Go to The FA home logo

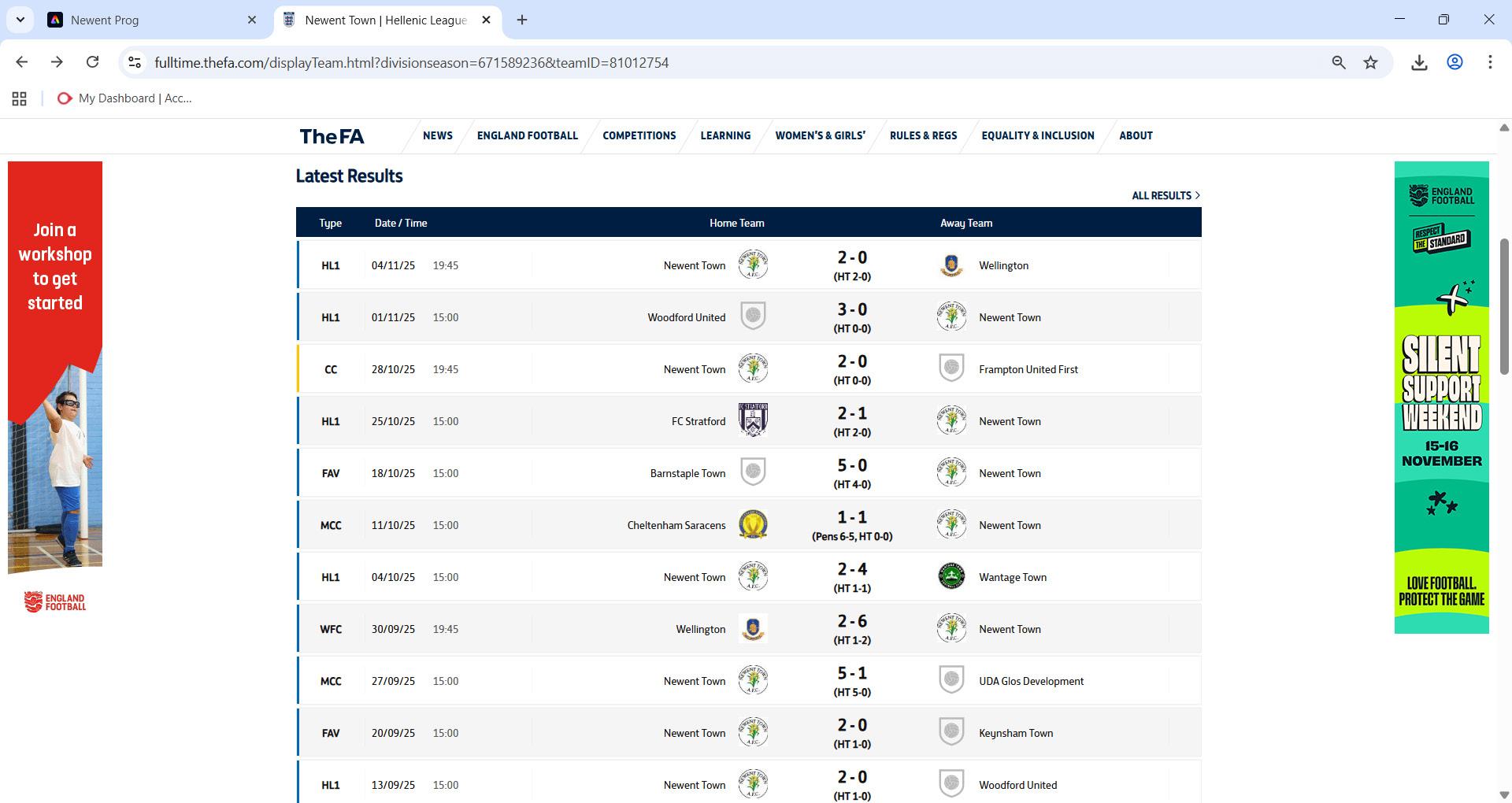click(x=332, y=136)
